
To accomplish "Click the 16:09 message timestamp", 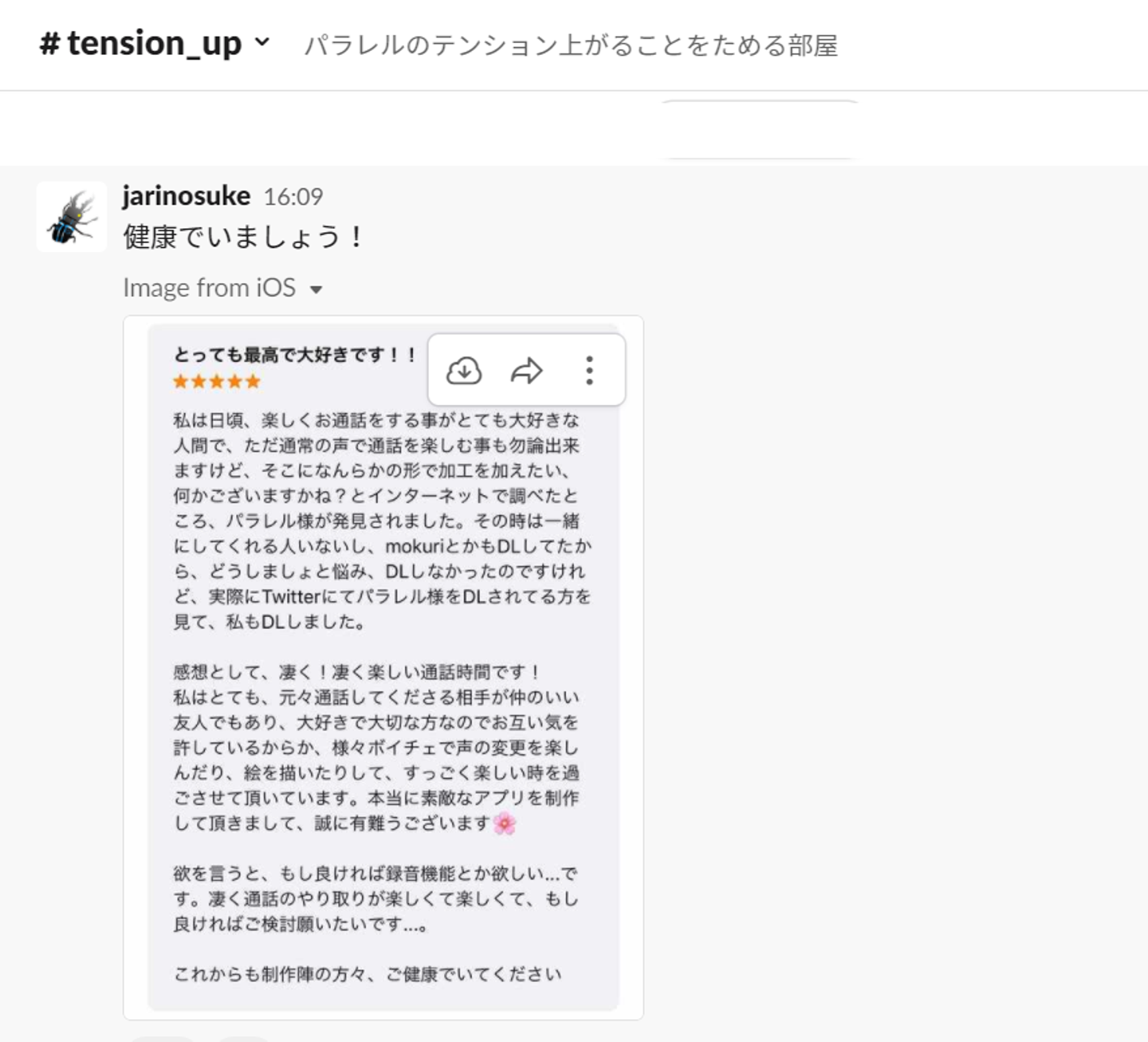I will 293,197.
